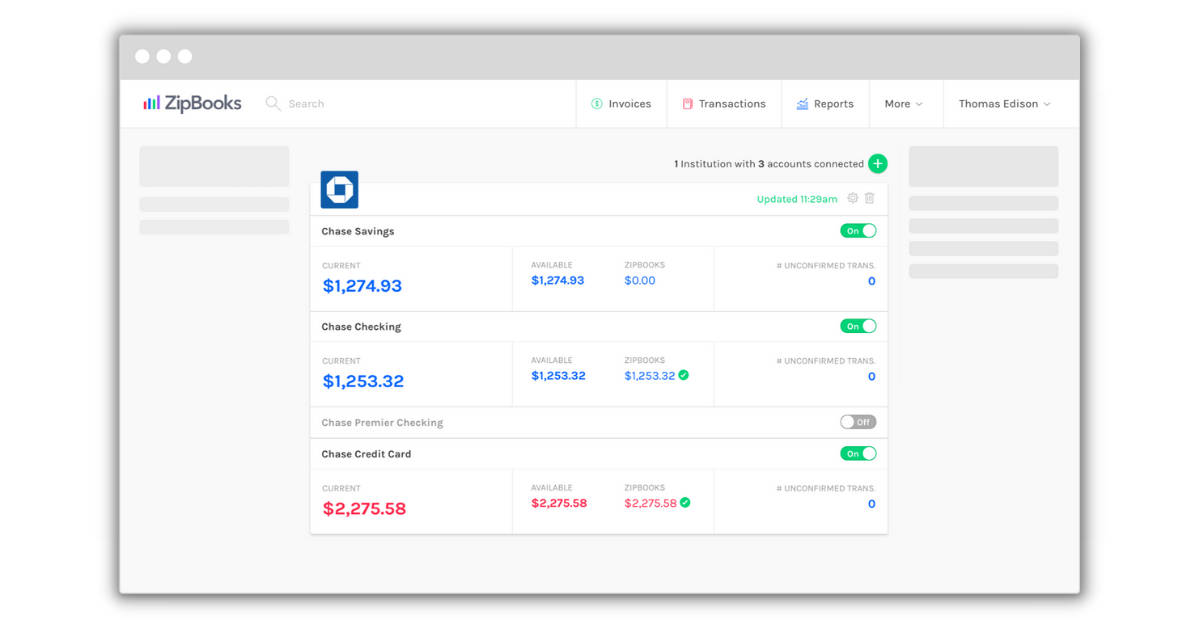The width and height of the screenshot is (1200, 630).
Task: Click the Updated 11:29am refresh link
Action: [795, 199]
